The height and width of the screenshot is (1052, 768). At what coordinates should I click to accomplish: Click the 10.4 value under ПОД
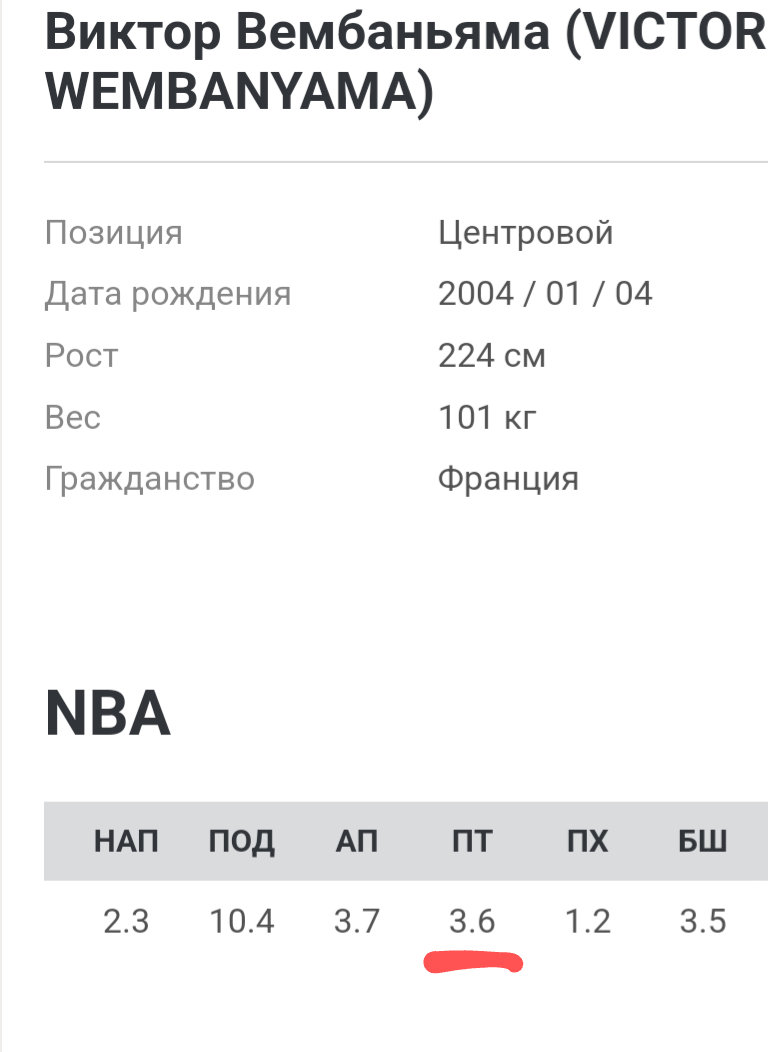point(242,921)
